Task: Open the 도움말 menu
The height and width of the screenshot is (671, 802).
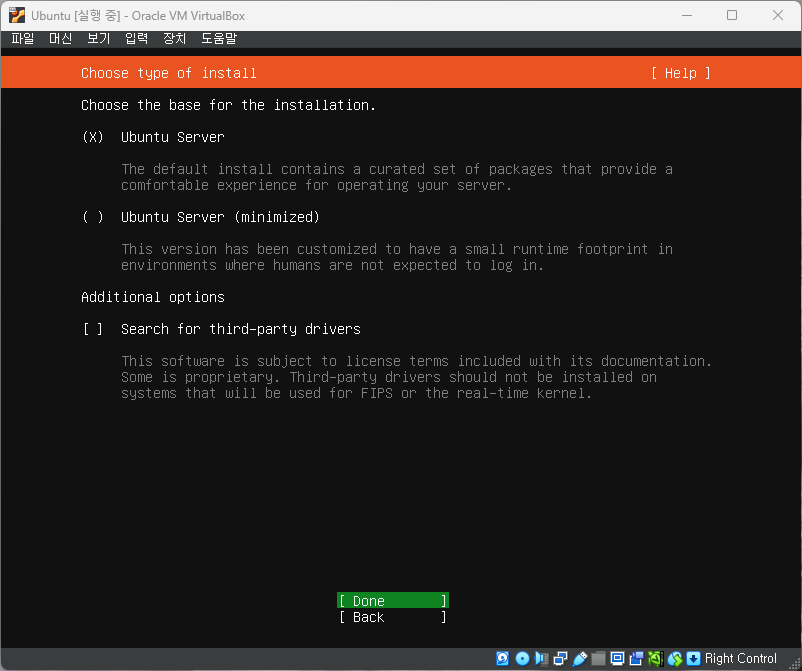Action: click(x=219, y=38)
